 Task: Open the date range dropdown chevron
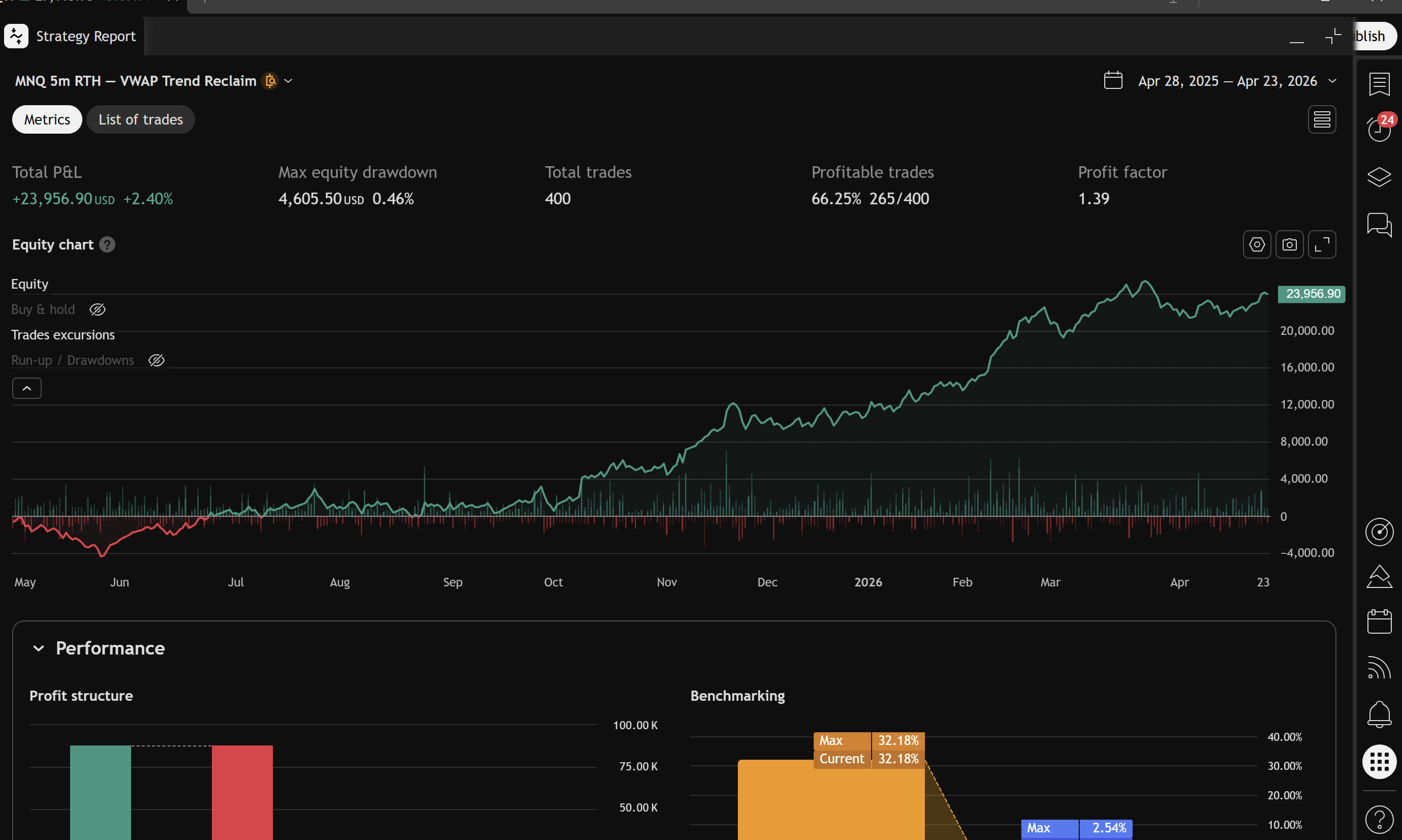(1332, 81)
